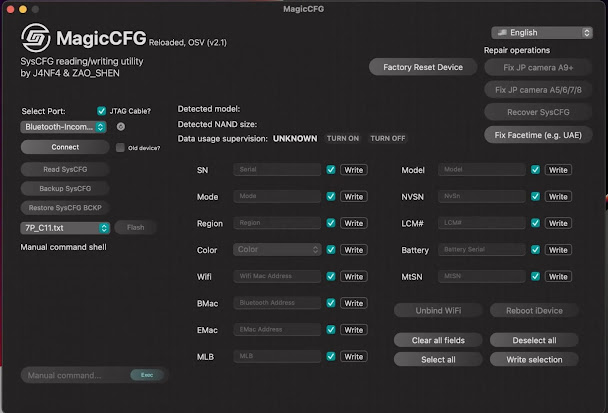Toggle the LCM# row checkbox
Image resolution: width=608 pixels, height=413 pixels.
[x=535, y=223]
